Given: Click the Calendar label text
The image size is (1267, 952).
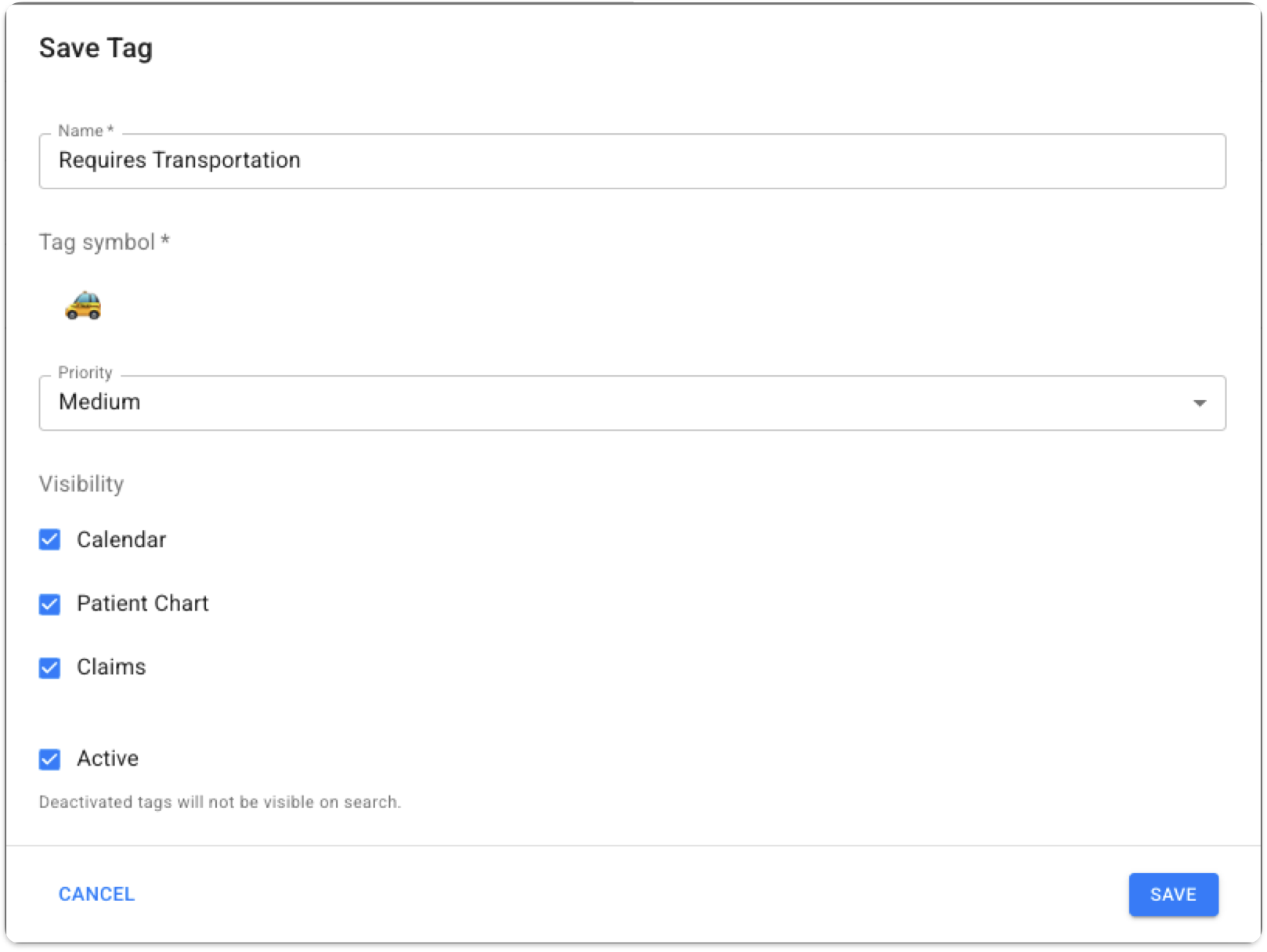Looking at the screenshot, I should (121, 540).
